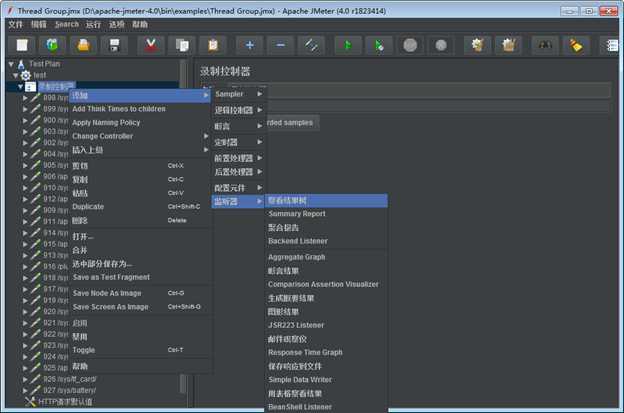This screenshot has width=624, height=413.
Task: Click the Toggle toolbar icon beside minus
Action: click(x=311, y=45)
